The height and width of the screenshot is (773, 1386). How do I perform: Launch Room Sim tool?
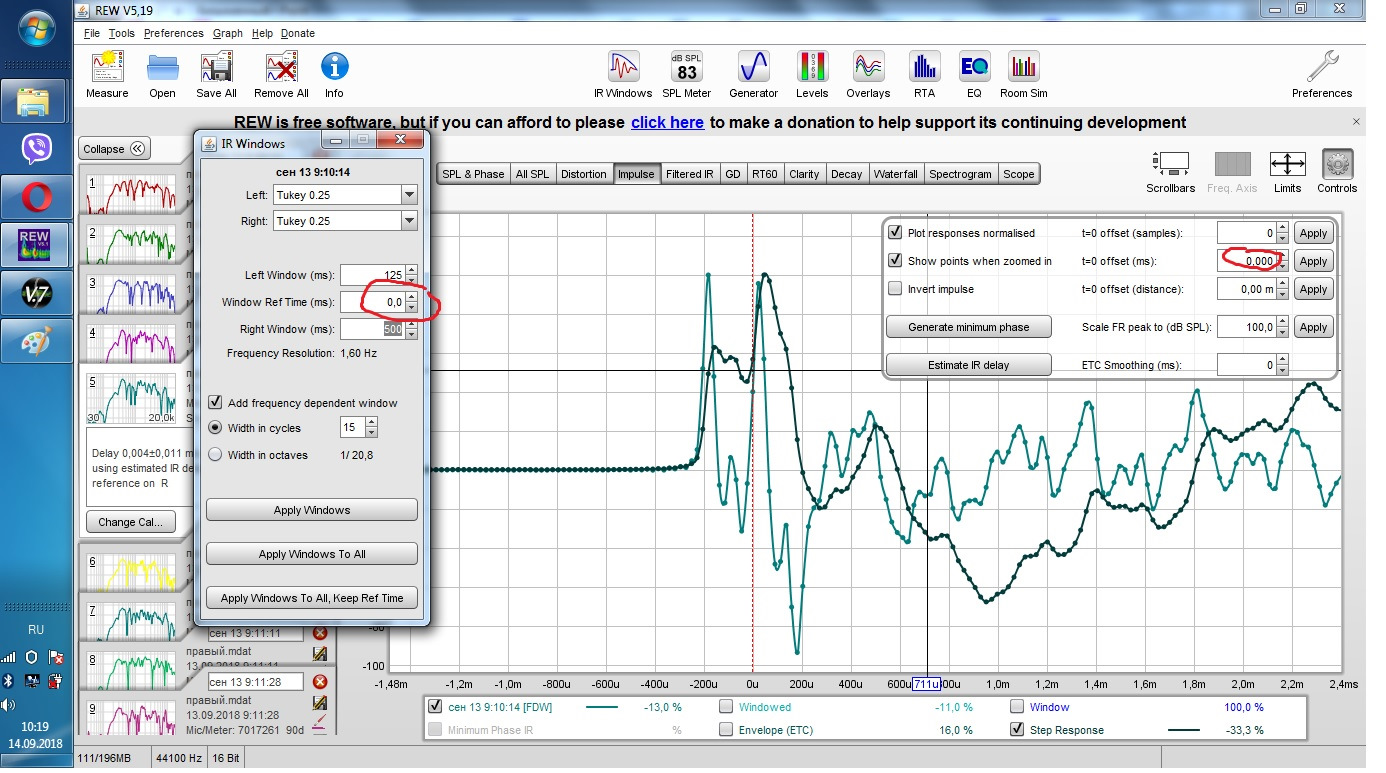click(1024, 67)
